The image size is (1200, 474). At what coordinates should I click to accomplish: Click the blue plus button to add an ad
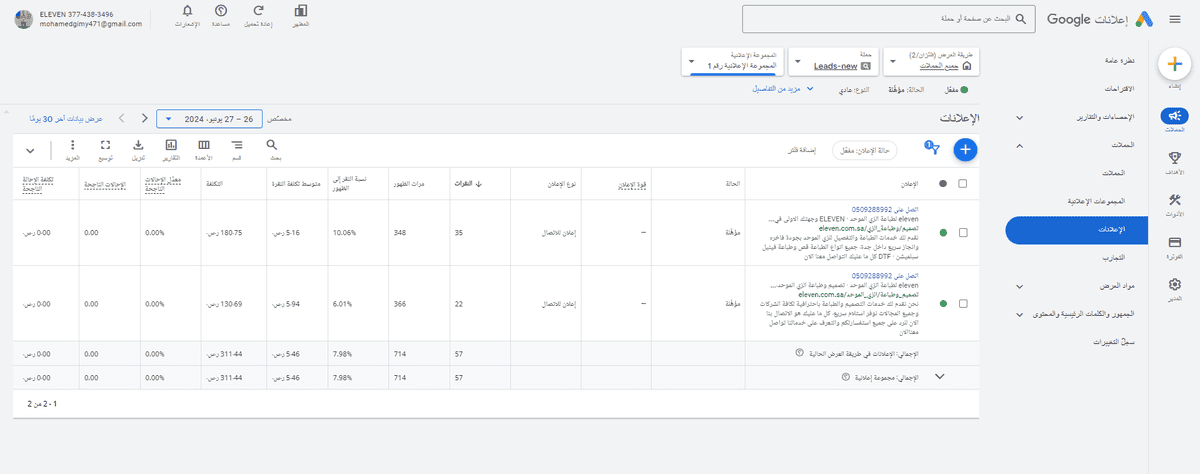pos(965,150)
